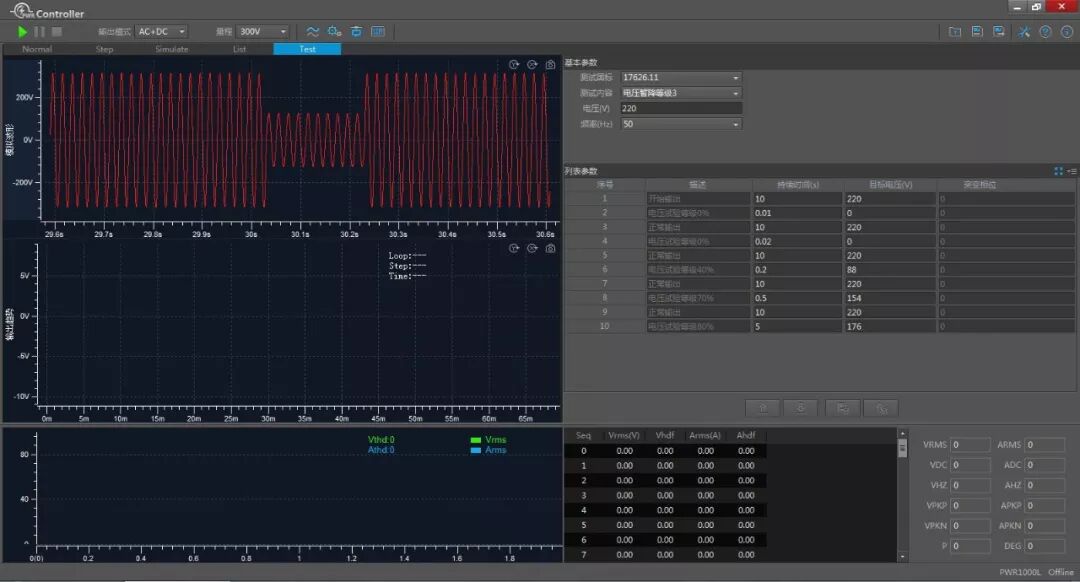This screenshot has width=1080, height=582.
Task: Click the DEG readout field
Action: tap(1045, 546)
